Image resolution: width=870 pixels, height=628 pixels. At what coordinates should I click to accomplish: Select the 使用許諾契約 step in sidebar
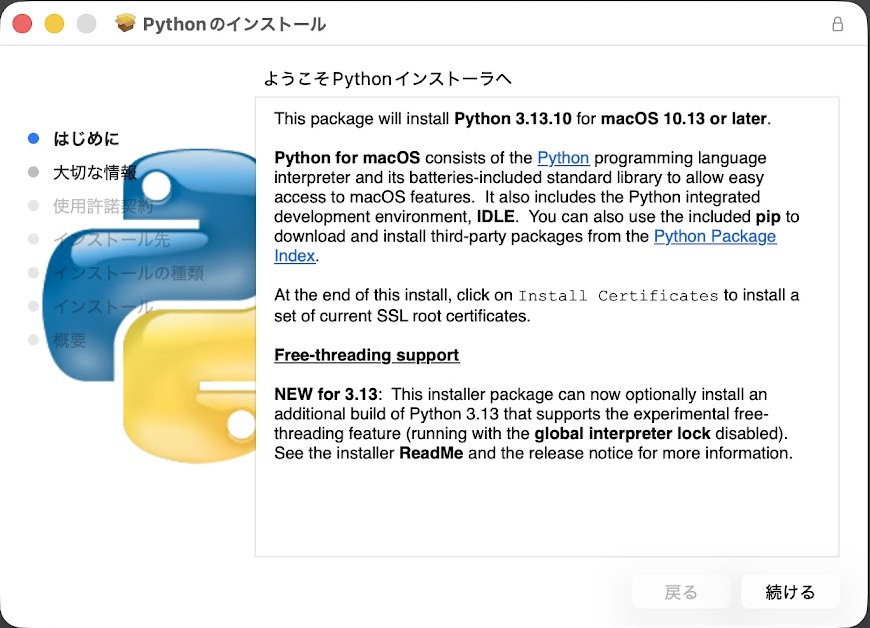pos(103,206)
